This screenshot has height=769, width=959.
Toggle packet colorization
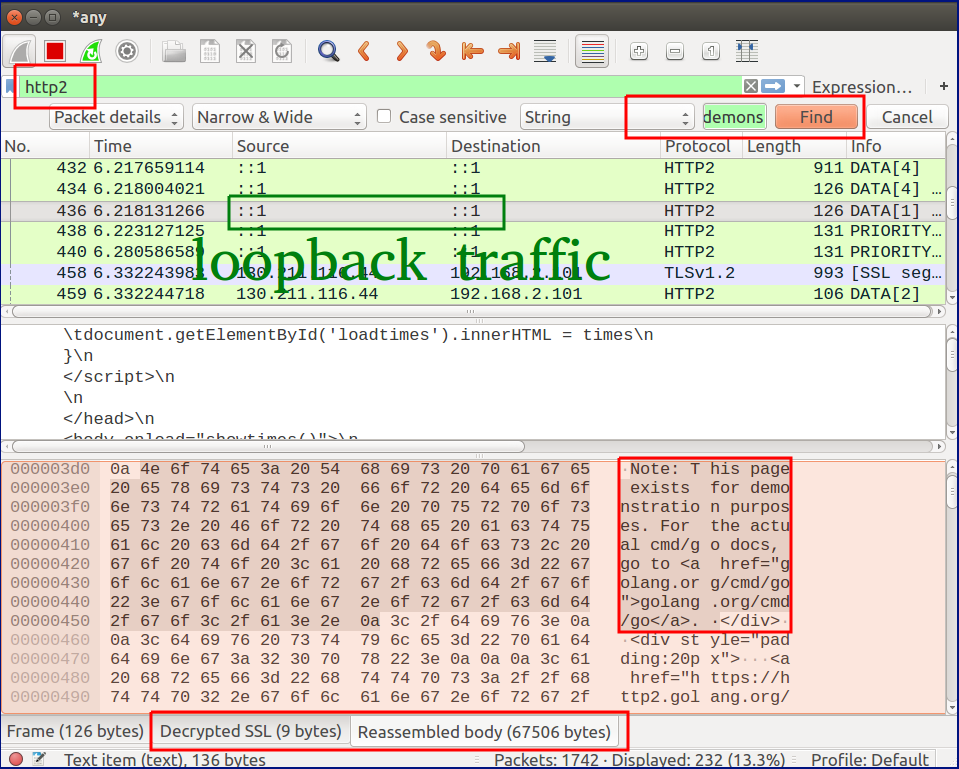(x=592, y=51)
